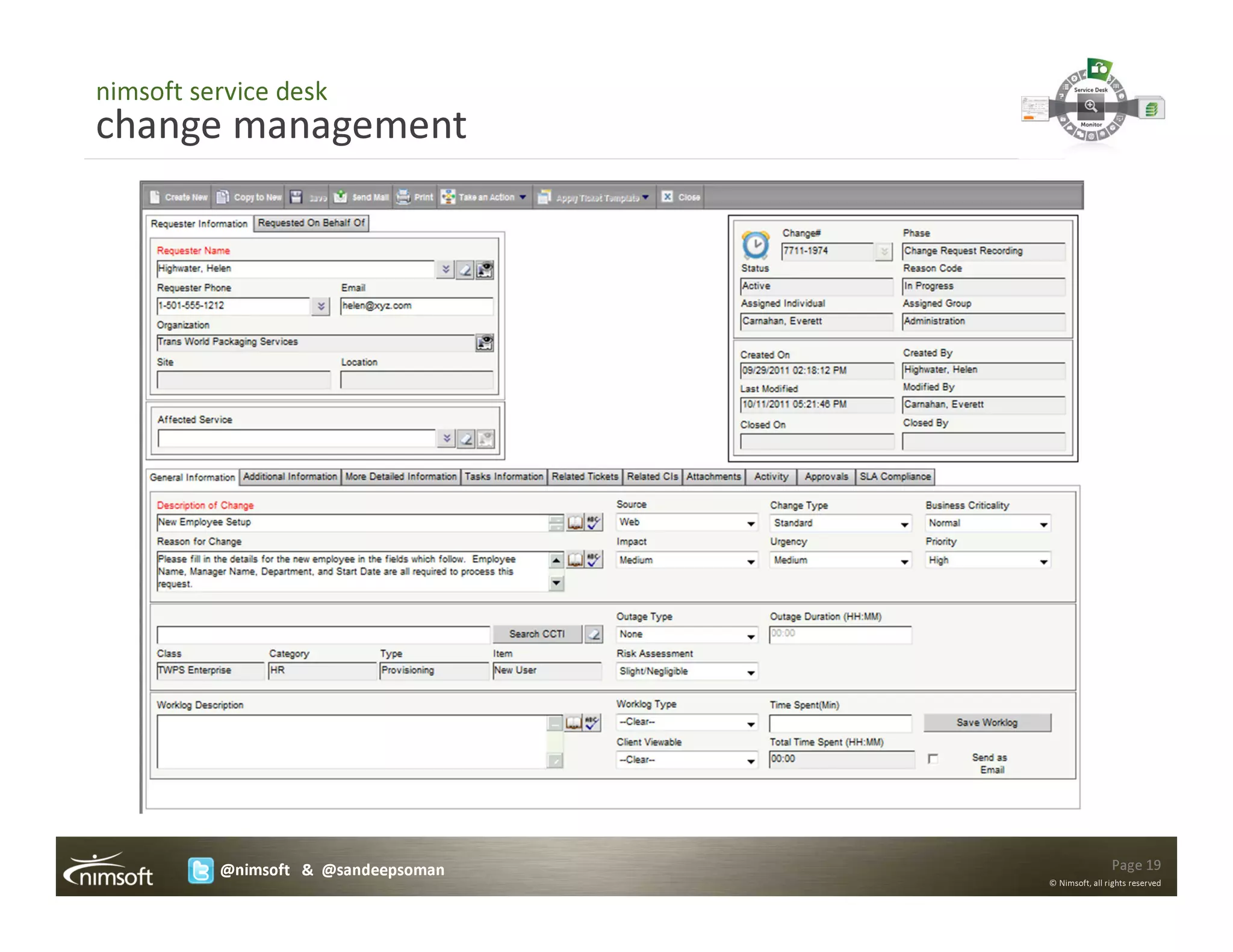
Task: Click the Worklog Description text area
Action: (x=352, y=742)
